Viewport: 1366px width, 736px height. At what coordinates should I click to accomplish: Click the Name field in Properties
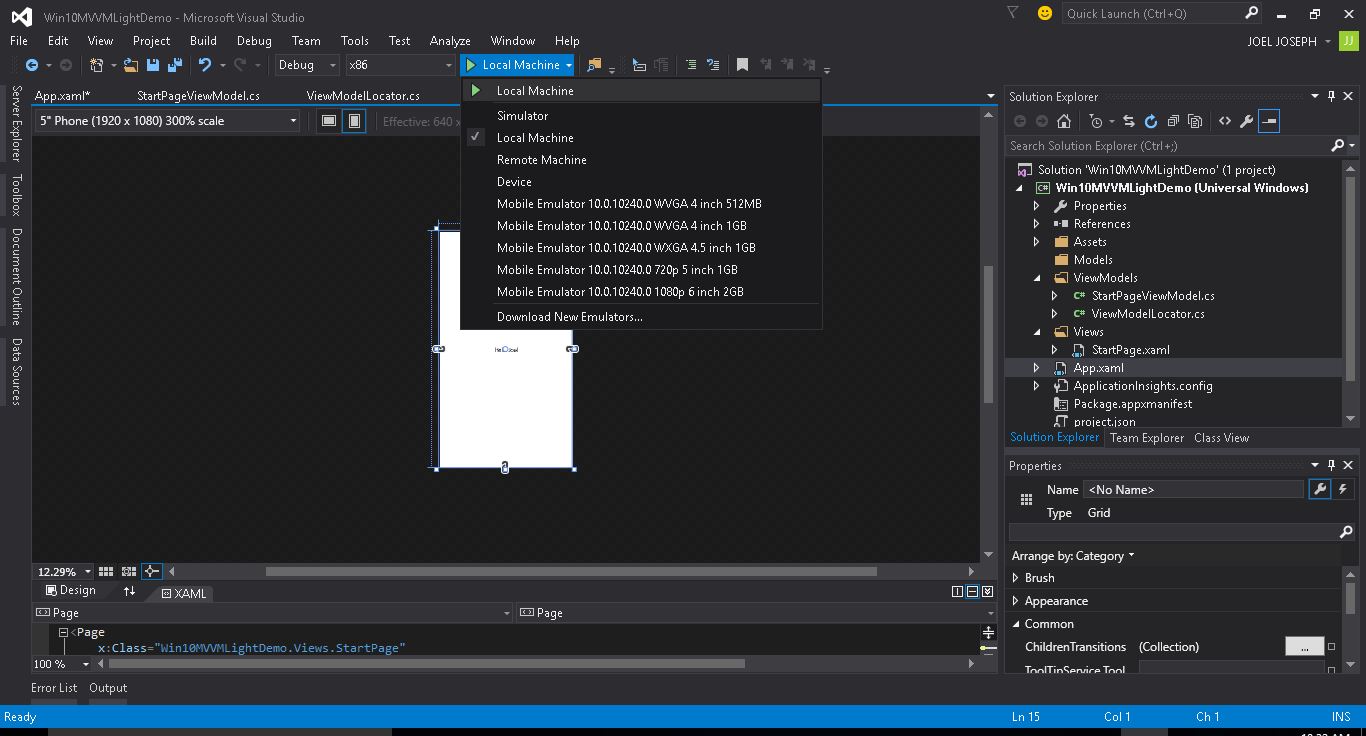click(x=1194, y=489)
